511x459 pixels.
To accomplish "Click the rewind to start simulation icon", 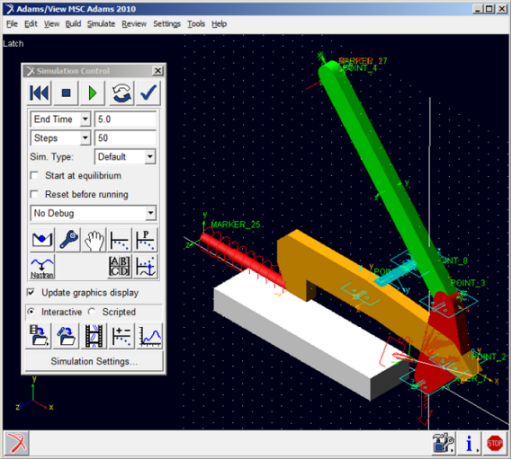I will (x=39, y=93).
